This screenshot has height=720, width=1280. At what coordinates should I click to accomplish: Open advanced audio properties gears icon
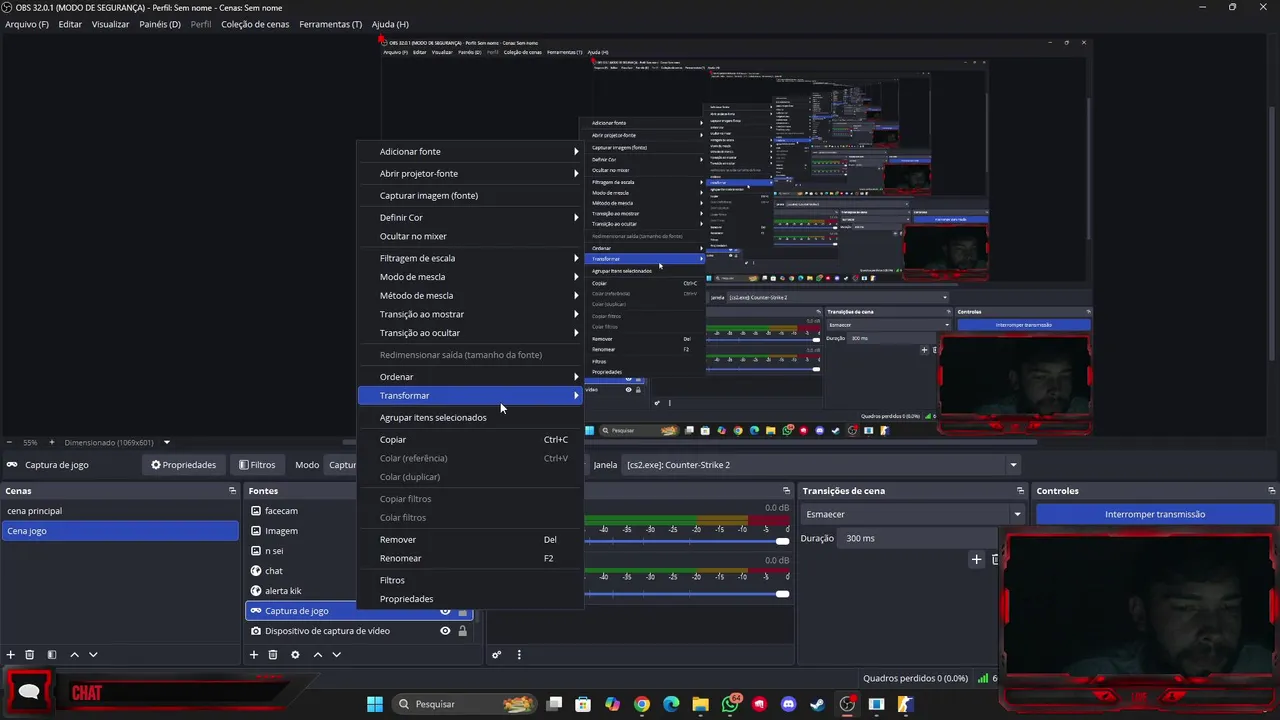click(x=496, y=655)
